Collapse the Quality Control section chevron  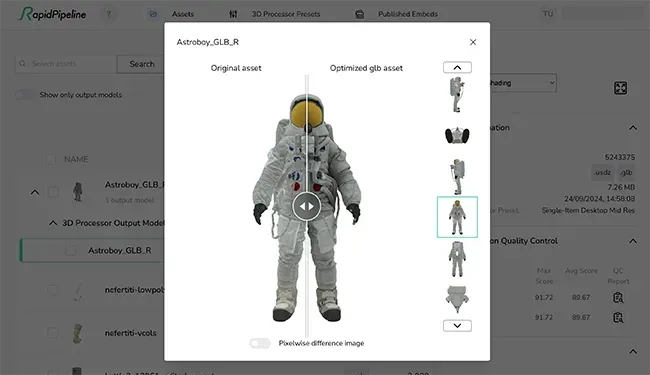pyautogui.click(x=633, y=241)
